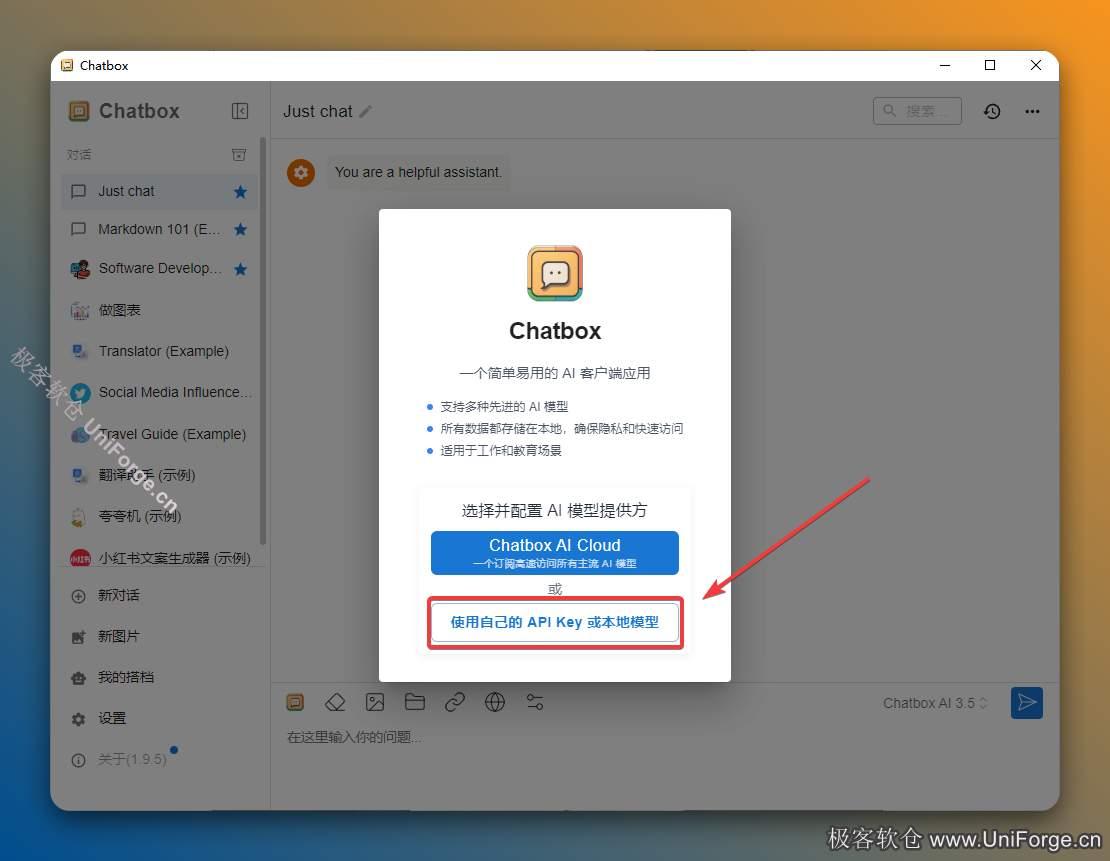
Task: Open the Just chat conversation
Action: click(x=160, y=191)
